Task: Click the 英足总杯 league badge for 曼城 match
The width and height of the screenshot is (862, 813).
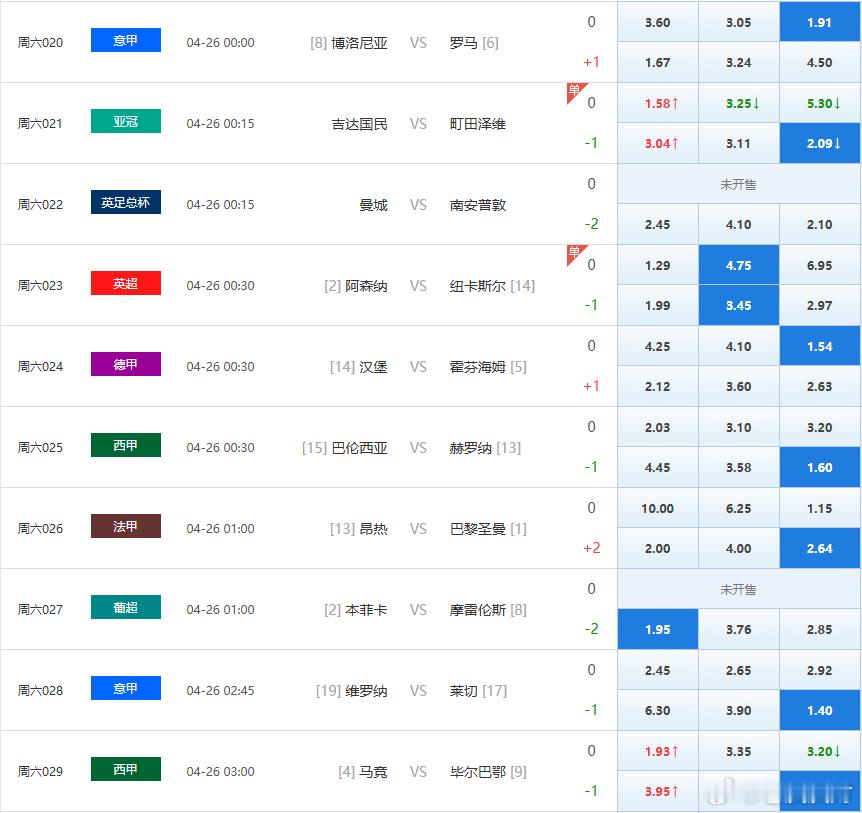Action: click(125, 201)
